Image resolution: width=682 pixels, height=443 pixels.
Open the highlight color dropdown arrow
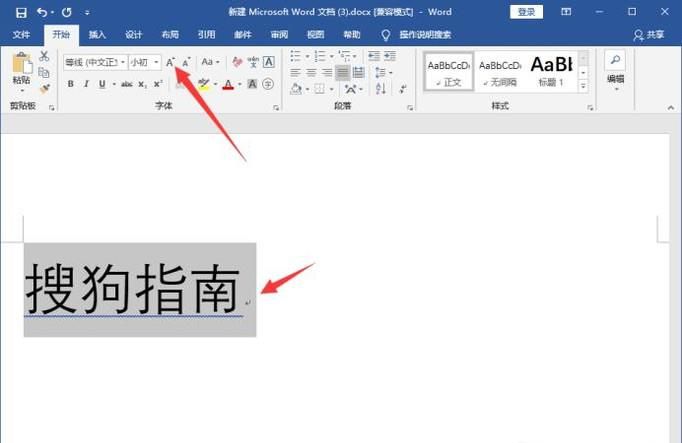coord(216,84)
